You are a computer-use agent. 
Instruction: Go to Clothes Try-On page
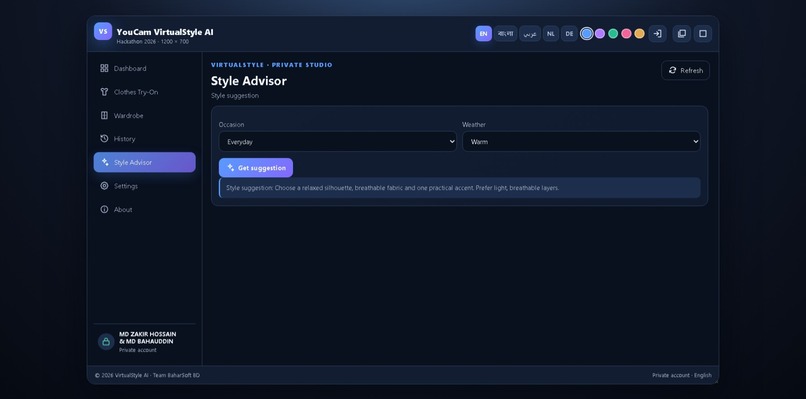click(144, 92)
